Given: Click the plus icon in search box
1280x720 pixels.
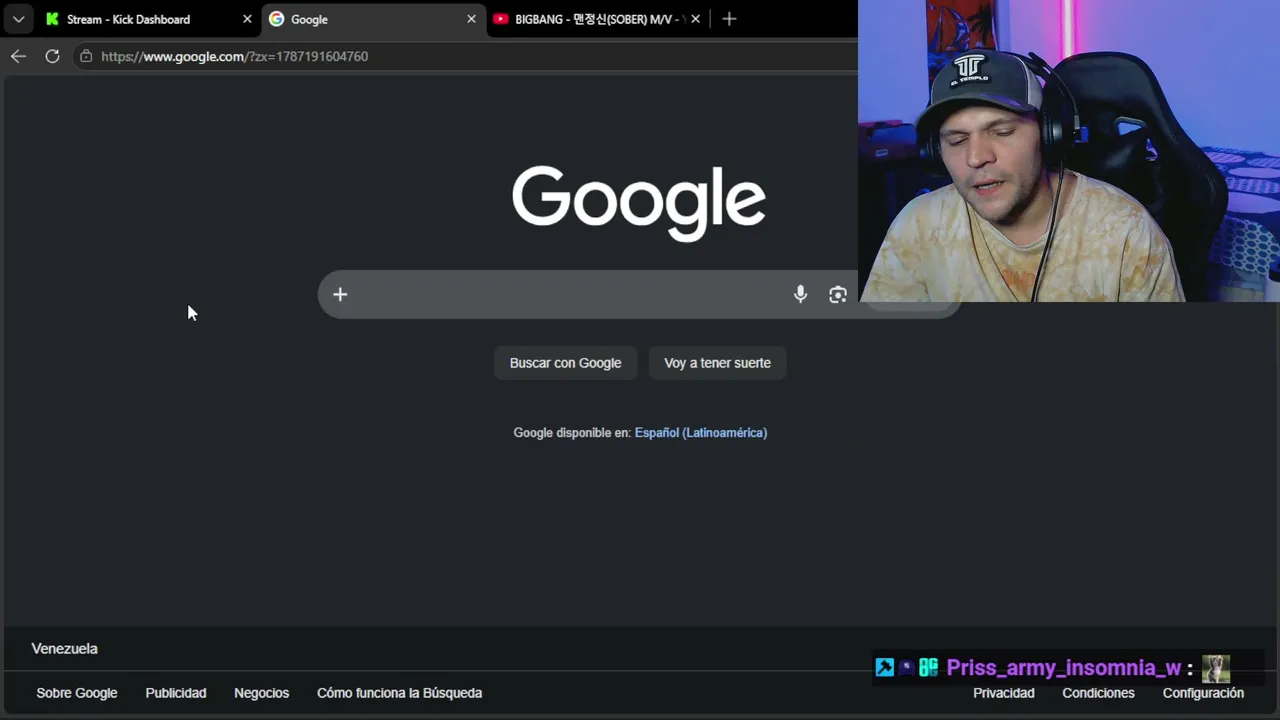Looking at the screenshot, I should point(340,294).
